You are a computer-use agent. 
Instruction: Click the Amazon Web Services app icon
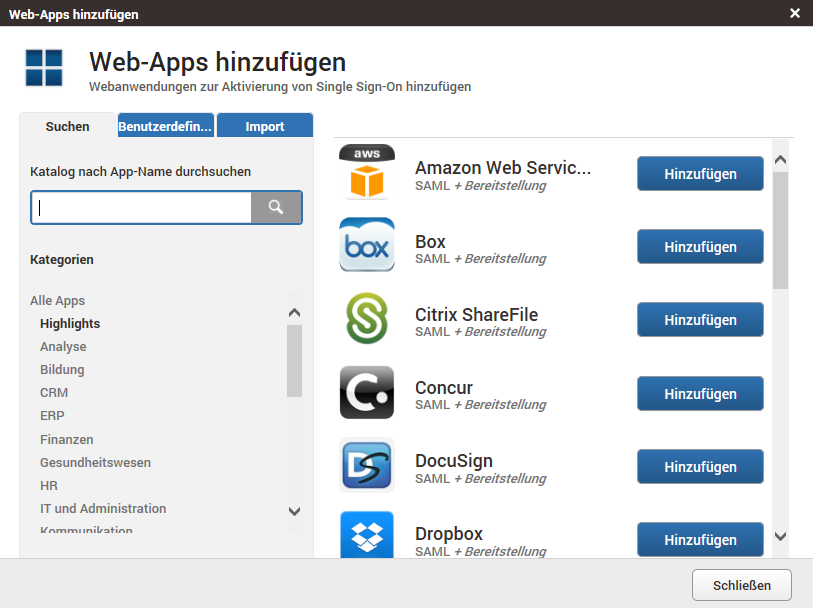367,172
